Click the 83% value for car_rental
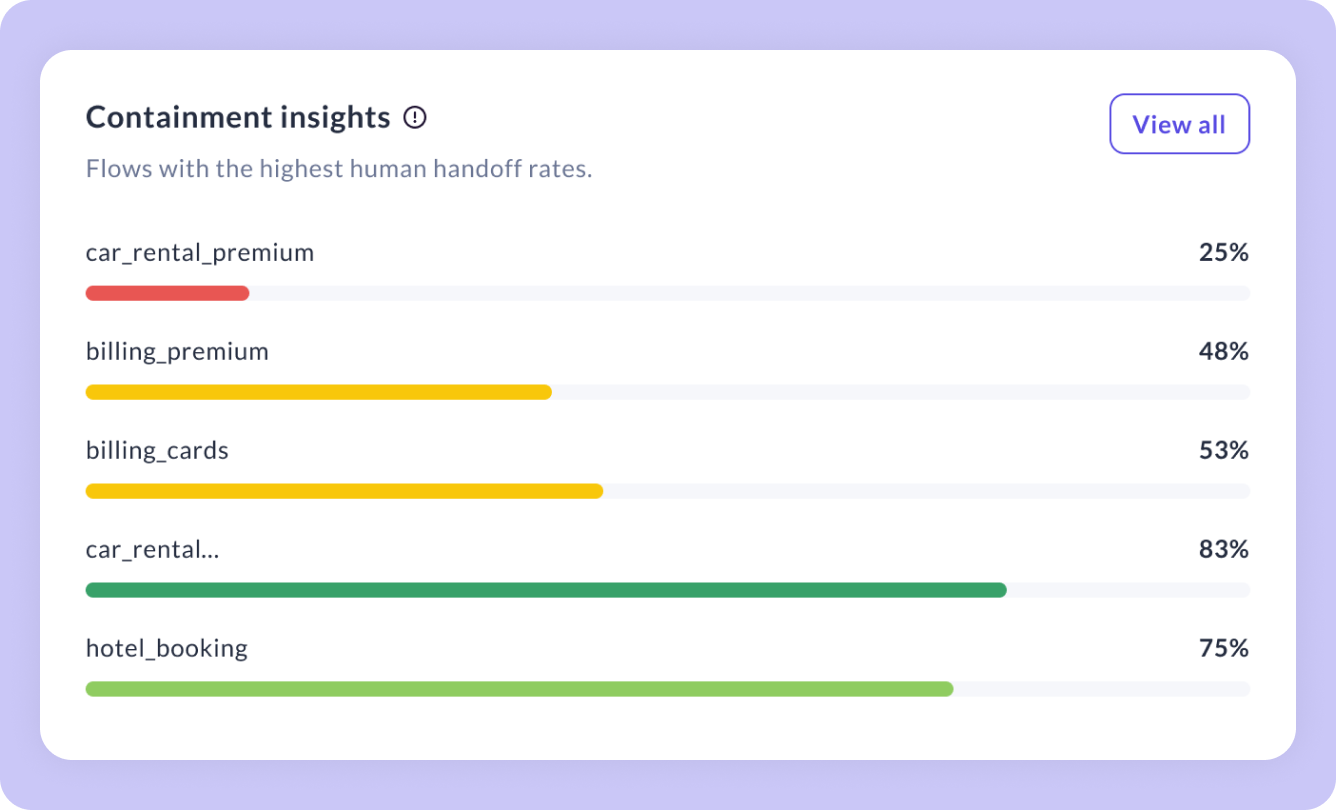This screenshot has width=1336, height=810. point(1224,549)
